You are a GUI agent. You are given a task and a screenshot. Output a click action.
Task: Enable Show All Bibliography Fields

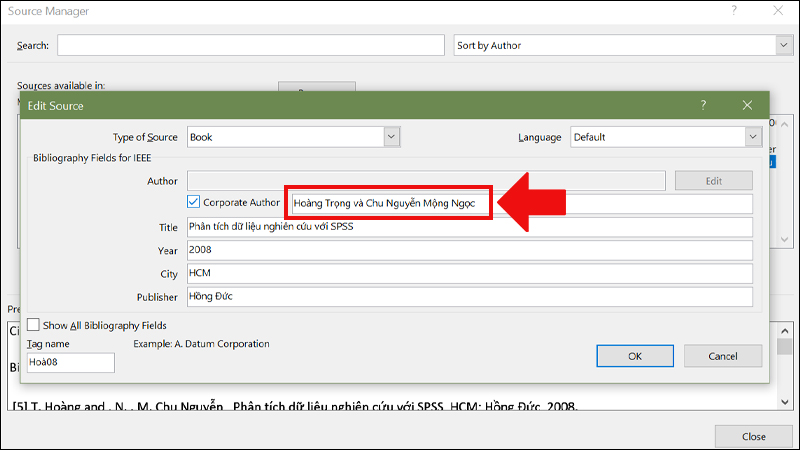pos(34,325)
